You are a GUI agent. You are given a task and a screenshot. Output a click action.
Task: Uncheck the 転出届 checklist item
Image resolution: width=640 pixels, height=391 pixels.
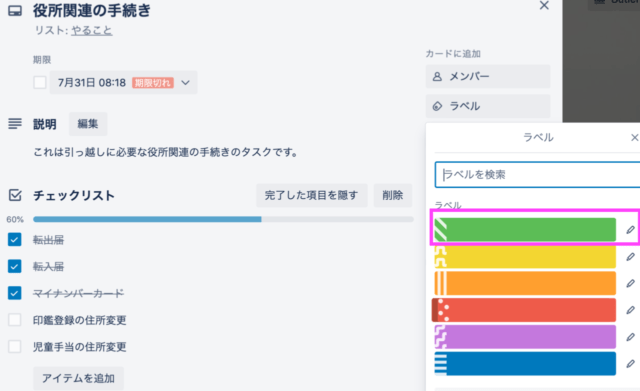14,240
